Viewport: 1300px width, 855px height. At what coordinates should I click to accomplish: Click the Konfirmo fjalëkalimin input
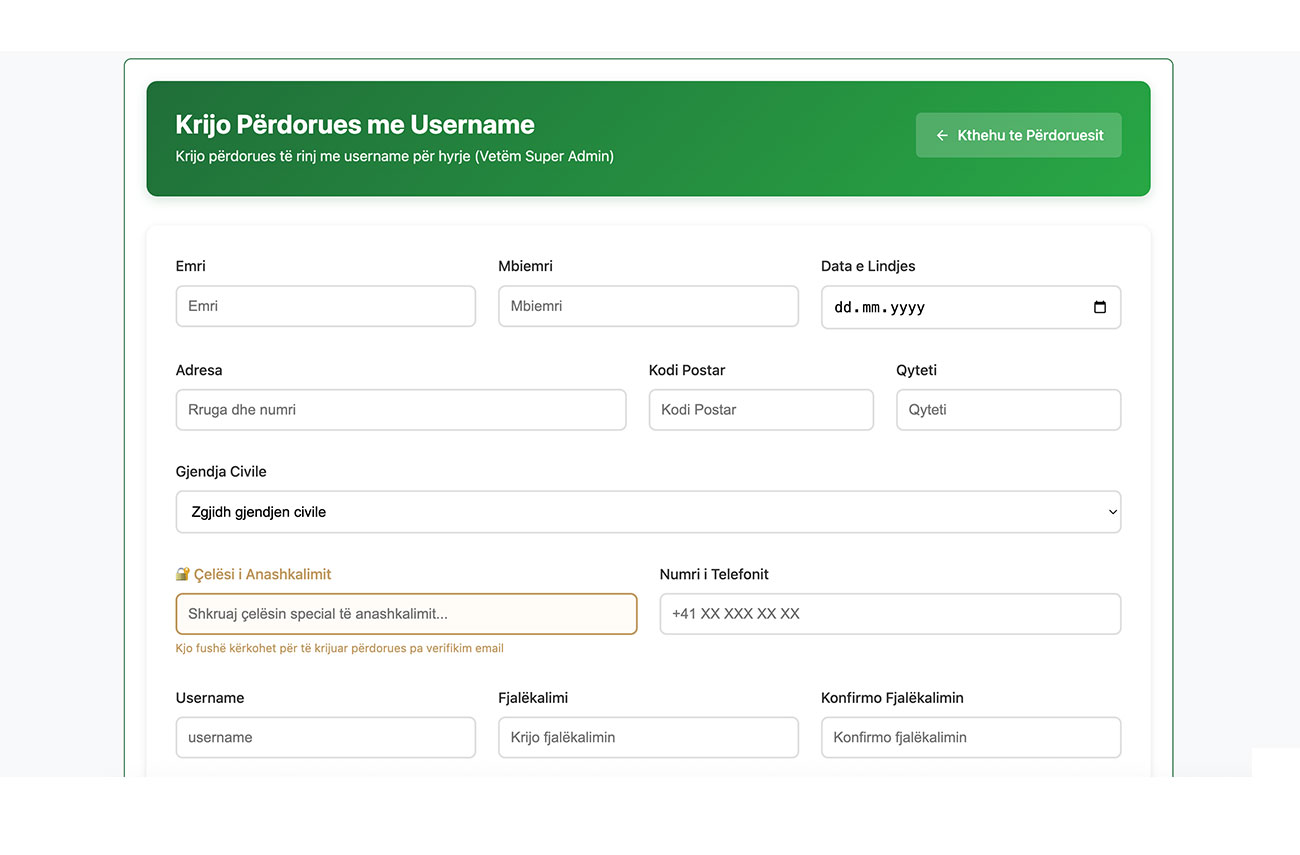coord(970,737)
